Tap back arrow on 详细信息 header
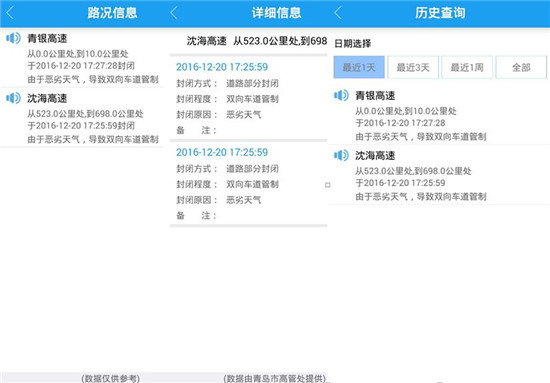The width and height of the screenshot is (550, 383). [x=174, y=13]
